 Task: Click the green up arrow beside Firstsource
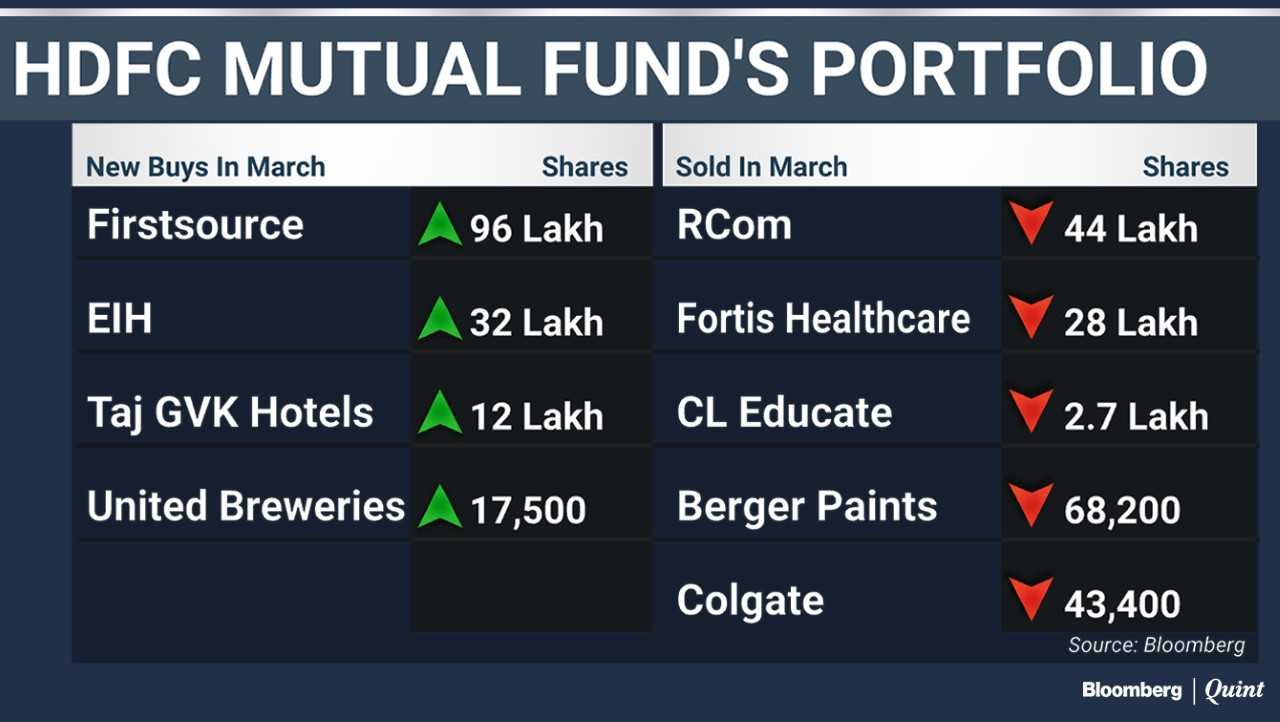(x=439, y=225)
